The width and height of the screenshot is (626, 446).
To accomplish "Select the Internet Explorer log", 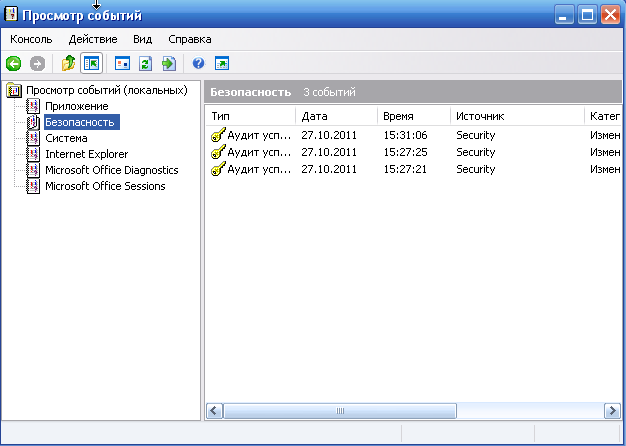I will [x=87, y=154].
